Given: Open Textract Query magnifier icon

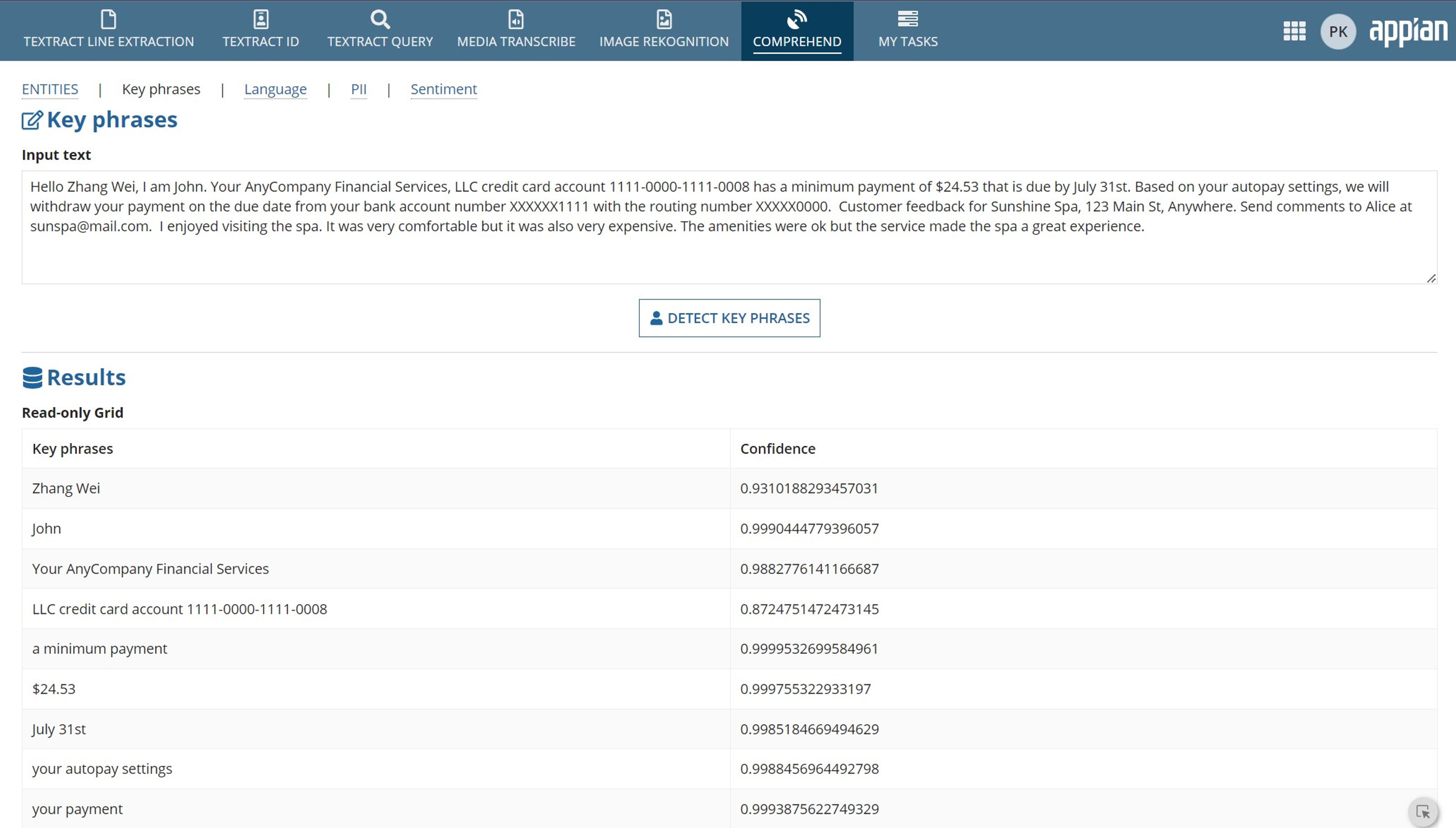Looking at the screenshot, I should click(380, 19).
